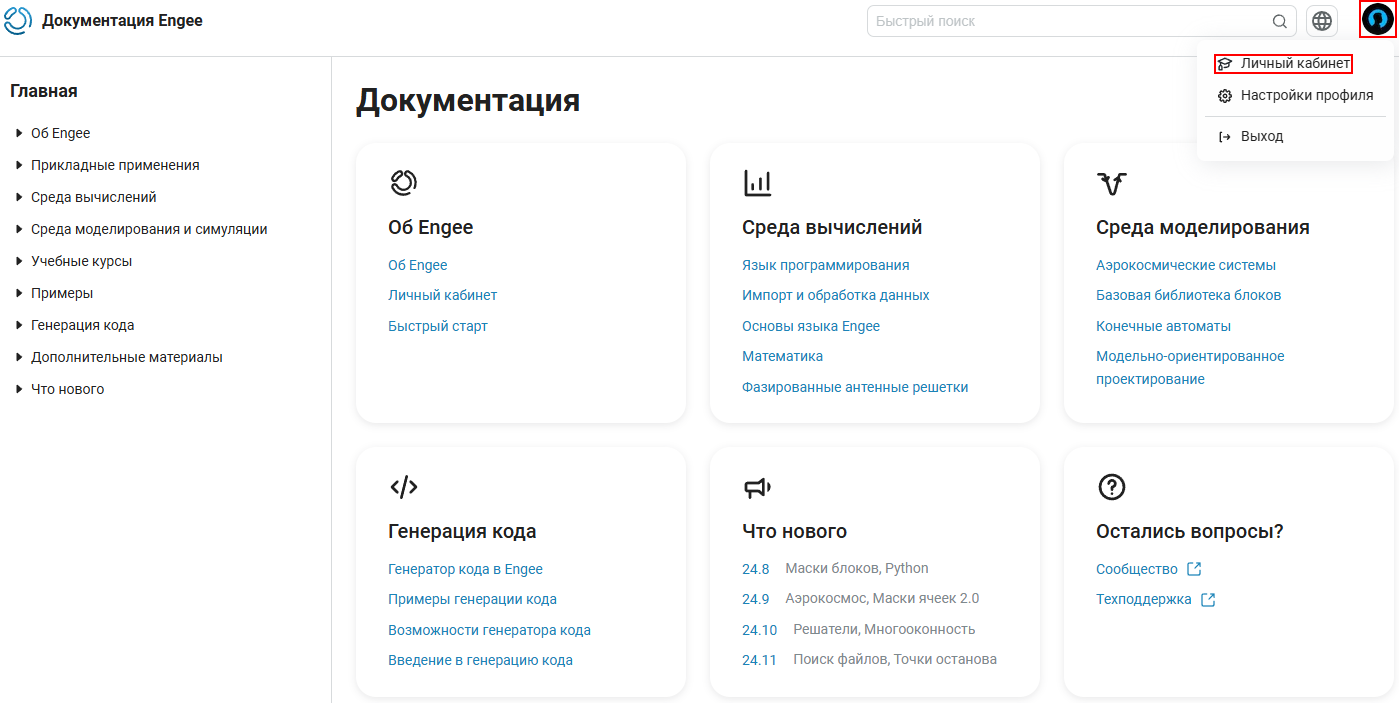The width and height of the screenshot is (1399, 703).
Task: Click the "Маски блоков, Python" text
Action: (x=857, y=568)
